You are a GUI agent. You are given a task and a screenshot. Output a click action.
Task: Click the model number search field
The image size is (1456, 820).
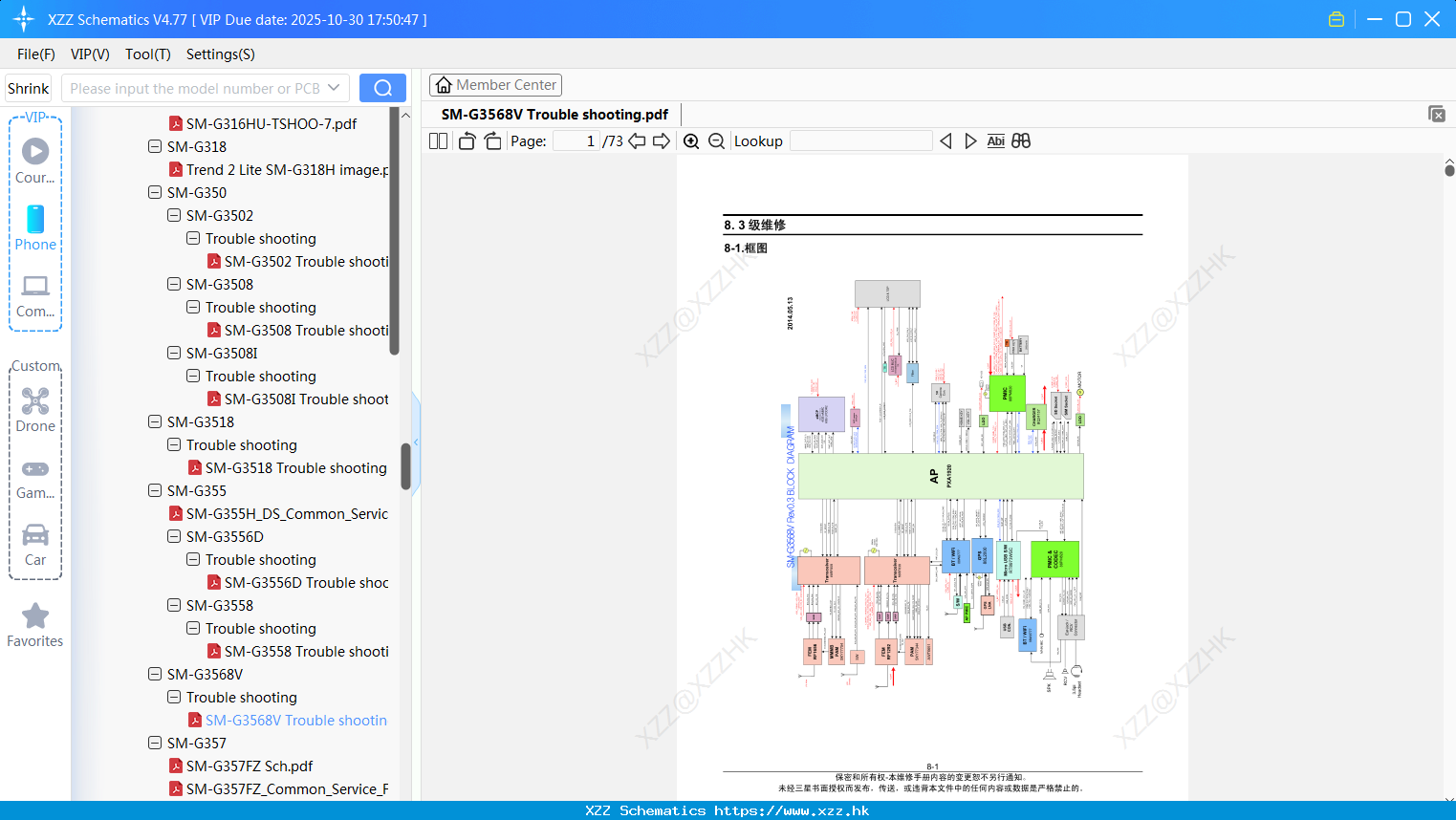point(195,88)
